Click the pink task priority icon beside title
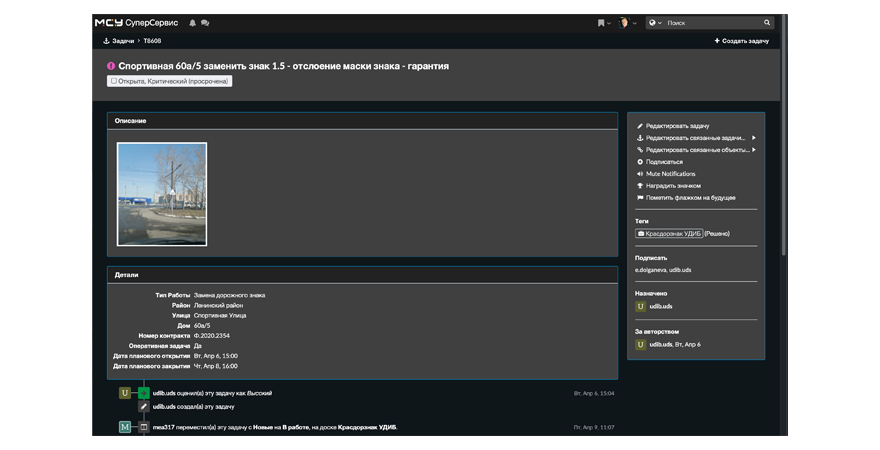The height and width of the screenshot is (450, 880). pos(111,66)
